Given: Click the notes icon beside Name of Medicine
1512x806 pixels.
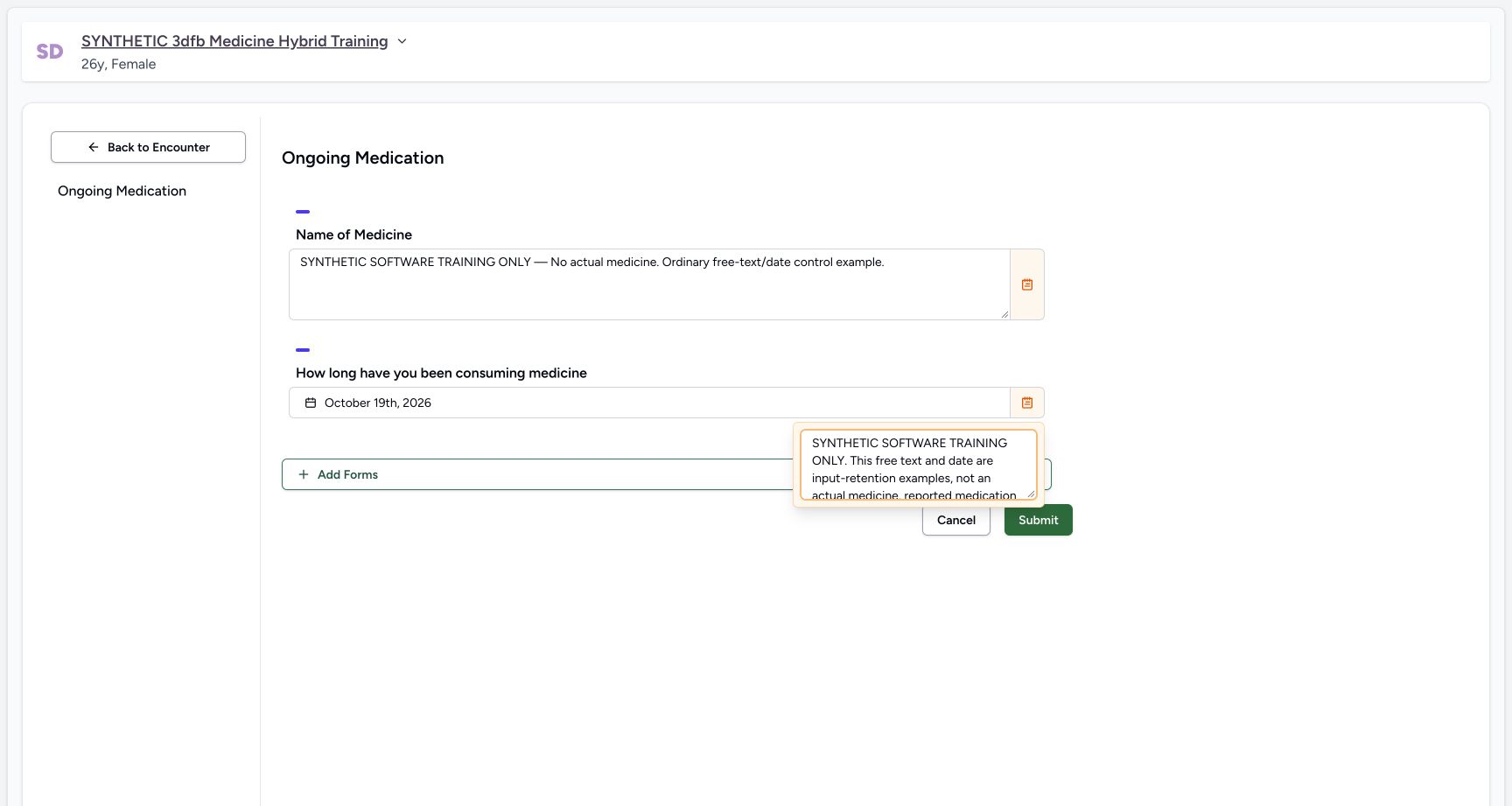Looking at the screenshot, I should point(1027,284).
